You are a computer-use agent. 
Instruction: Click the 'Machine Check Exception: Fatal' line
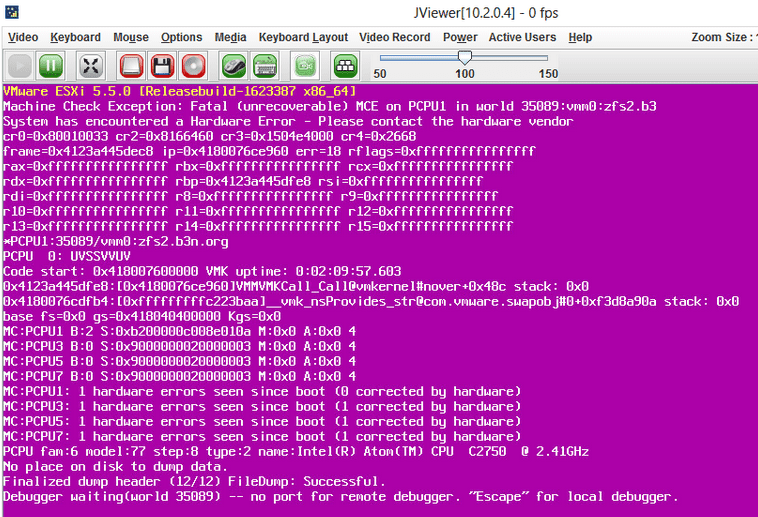point(330,106)
